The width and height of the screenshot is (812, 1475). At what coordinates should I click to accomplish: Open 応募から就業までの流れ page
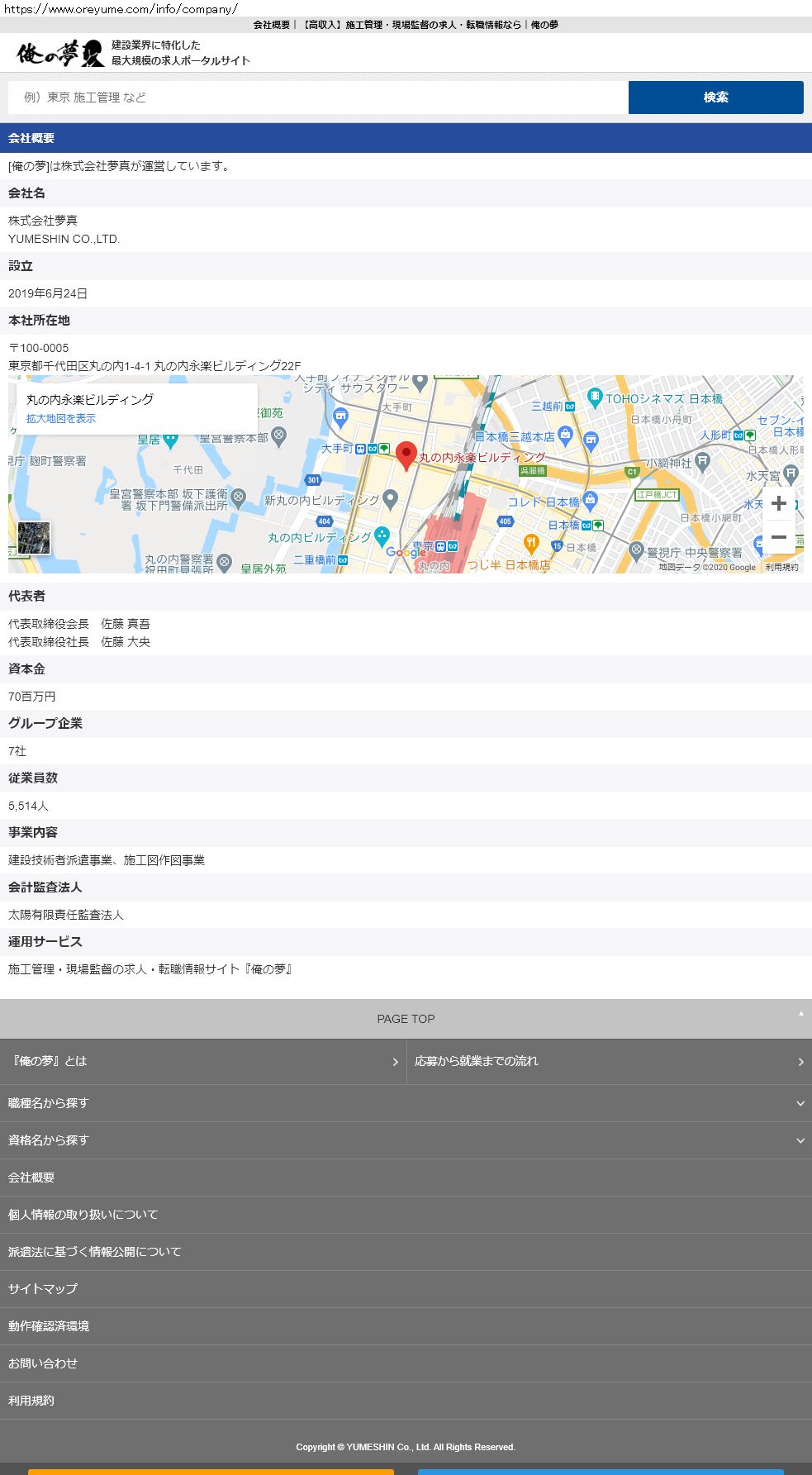pos(609,1061)
